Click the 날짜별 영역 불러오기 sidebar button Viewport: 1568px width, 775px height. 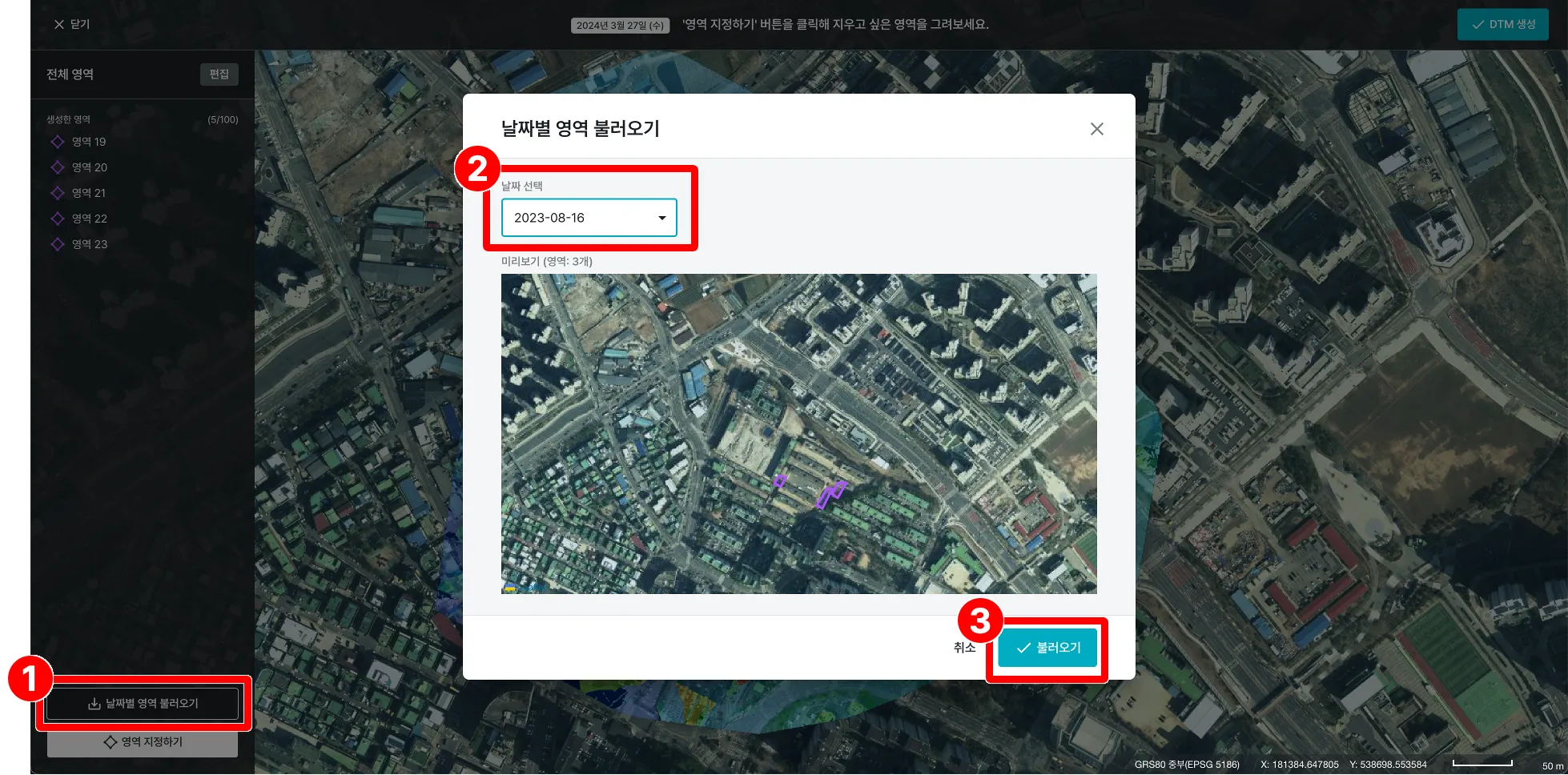pyautogui.click(x=143, y=704)
